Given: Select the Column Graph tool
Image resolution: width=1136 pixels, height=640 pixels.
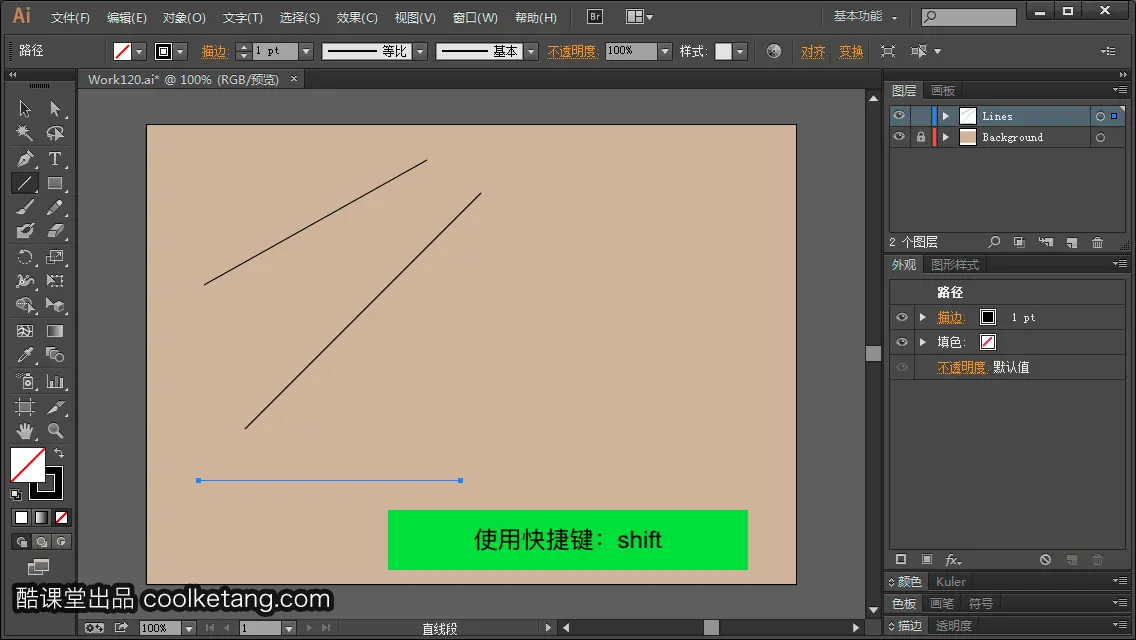Looking at the screenshot, I should click(x=55, y=381).
